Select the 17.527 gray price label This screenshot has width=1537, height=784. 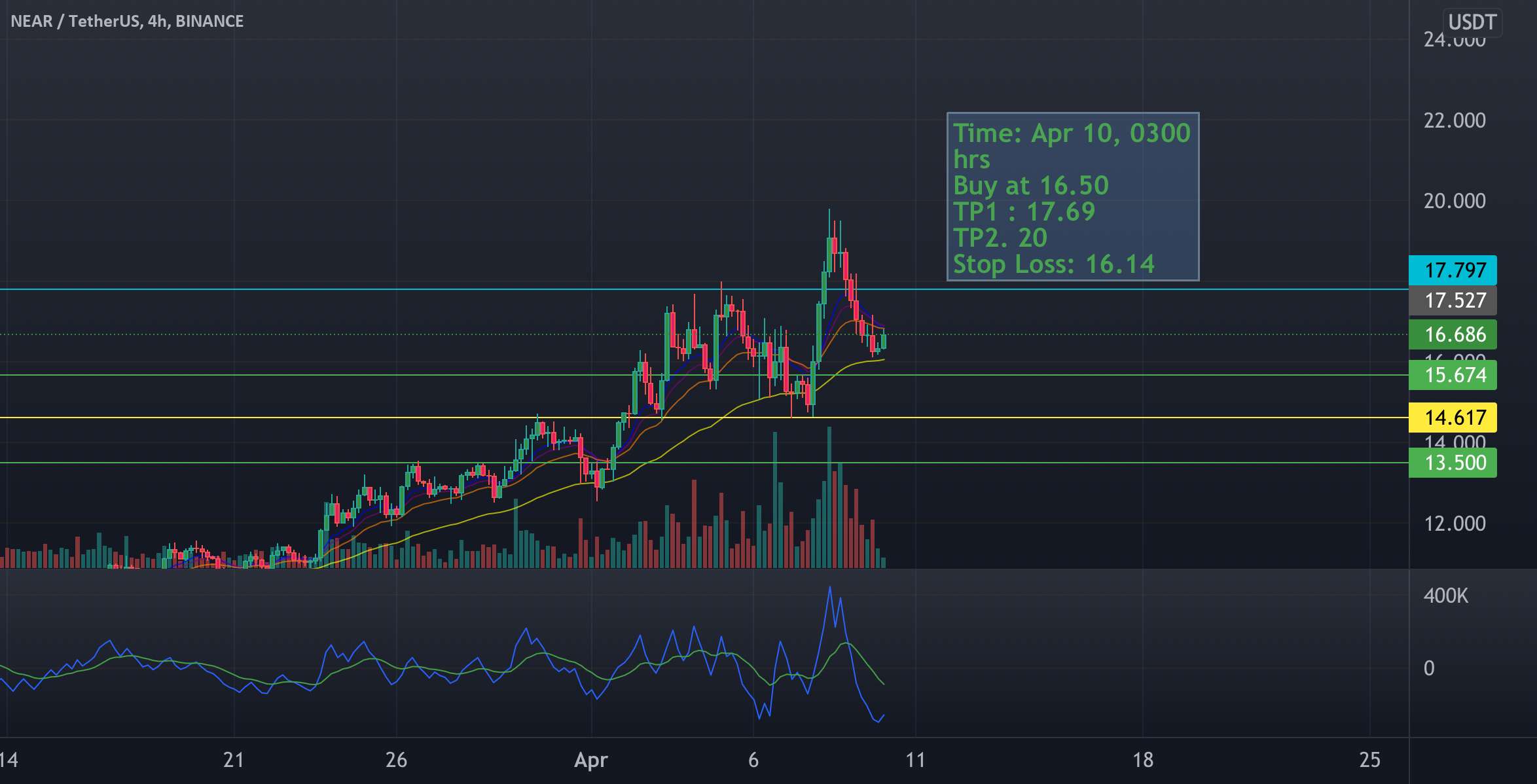1453,300
